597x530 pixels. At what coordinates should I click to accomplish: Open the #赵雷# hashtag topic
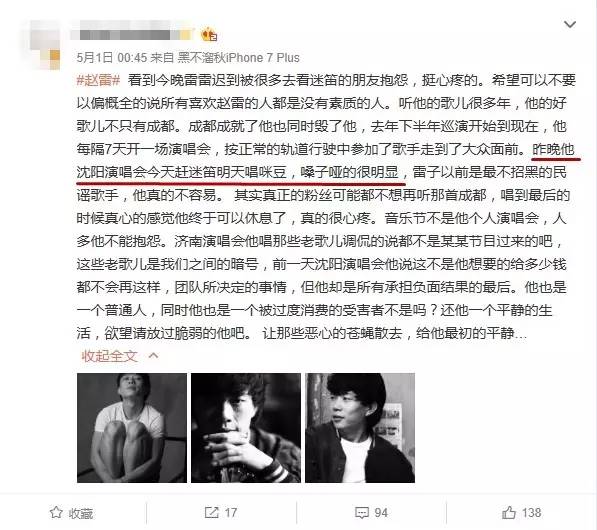[x=98, y=80]
